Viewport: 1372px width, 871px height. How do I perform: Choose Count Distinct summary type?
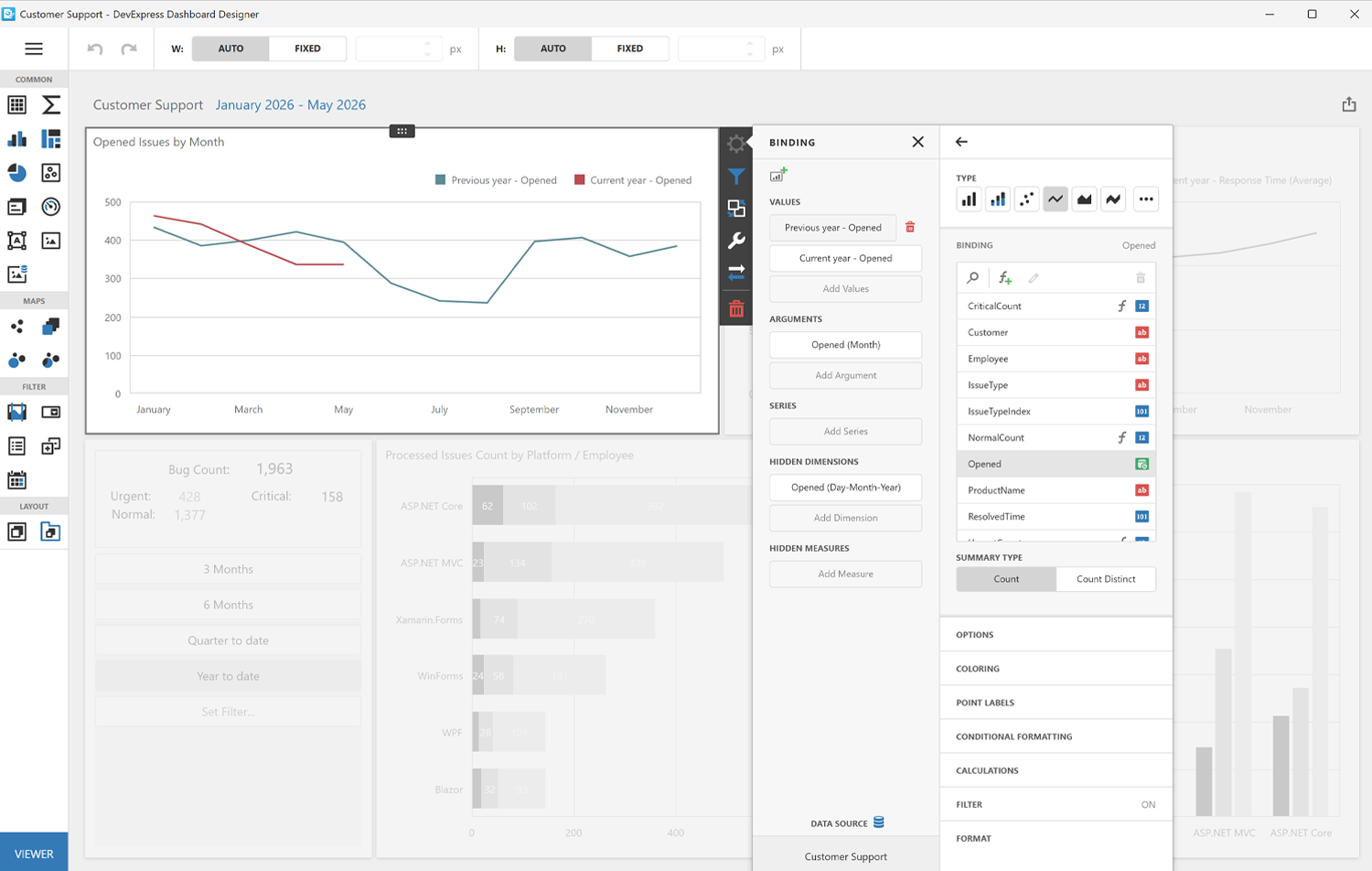tap(1106, 579)
